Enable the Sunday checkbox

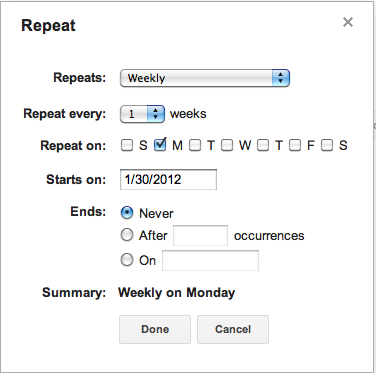127,145
